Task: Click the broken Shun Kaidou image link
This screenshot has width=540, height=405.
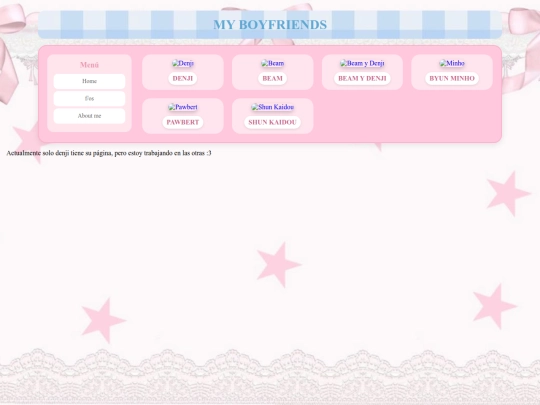Action: pyautogui.click(x=272, y=107)
